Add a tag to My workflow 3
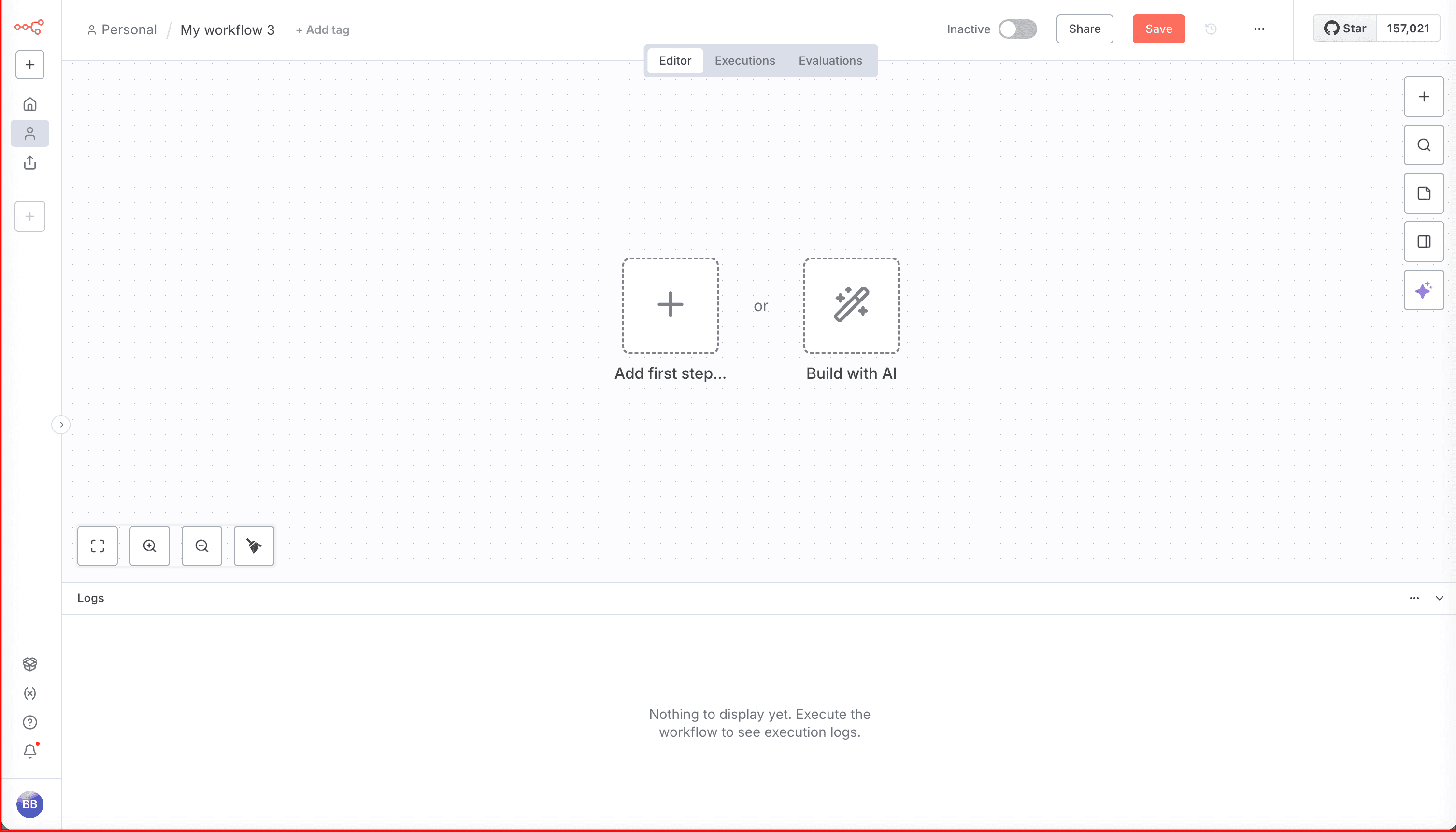The height and width of the screenshot is (832, 1456). click(x=322, y=30)
